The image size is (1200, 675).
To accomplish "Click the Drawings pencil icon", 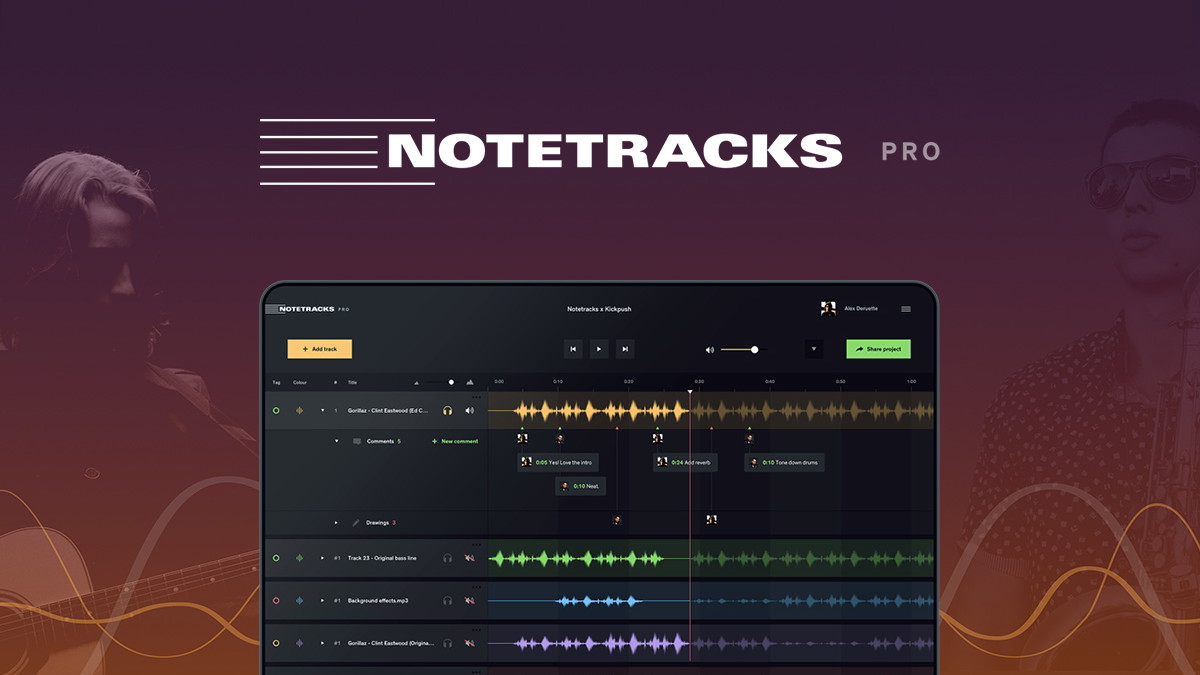I will click(x=356, y=522).
